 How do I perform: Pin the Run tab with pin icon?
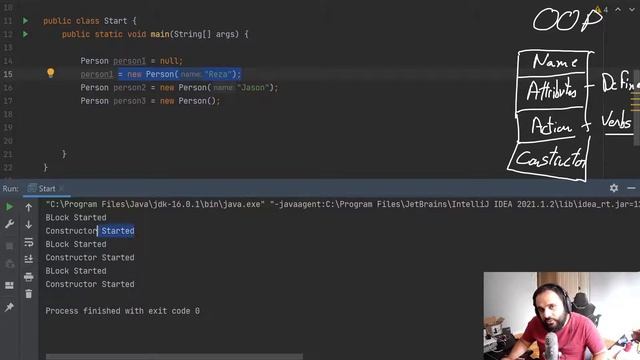[x=9, y=307]
